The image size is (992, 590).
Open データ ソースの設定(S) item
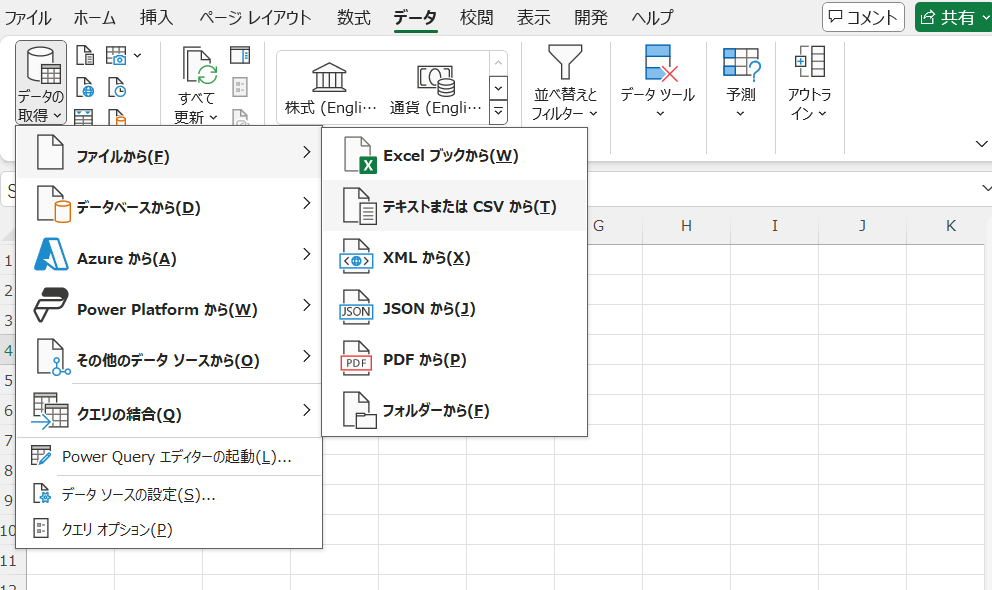click(x=169, y=494)
